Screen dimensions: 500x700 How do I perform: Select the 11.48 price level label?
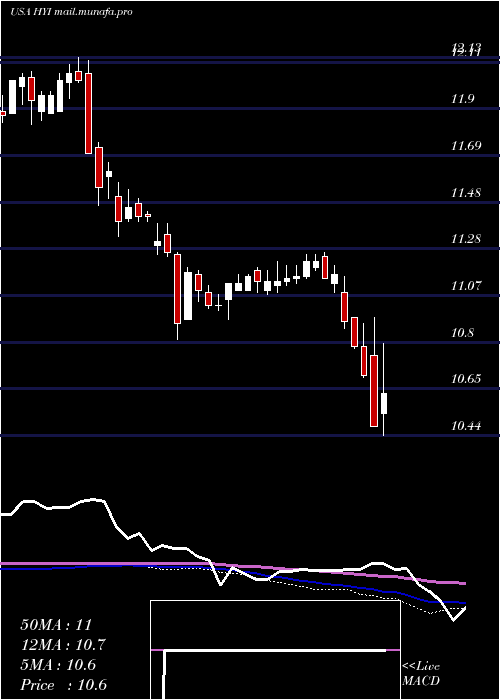[466, 193]
